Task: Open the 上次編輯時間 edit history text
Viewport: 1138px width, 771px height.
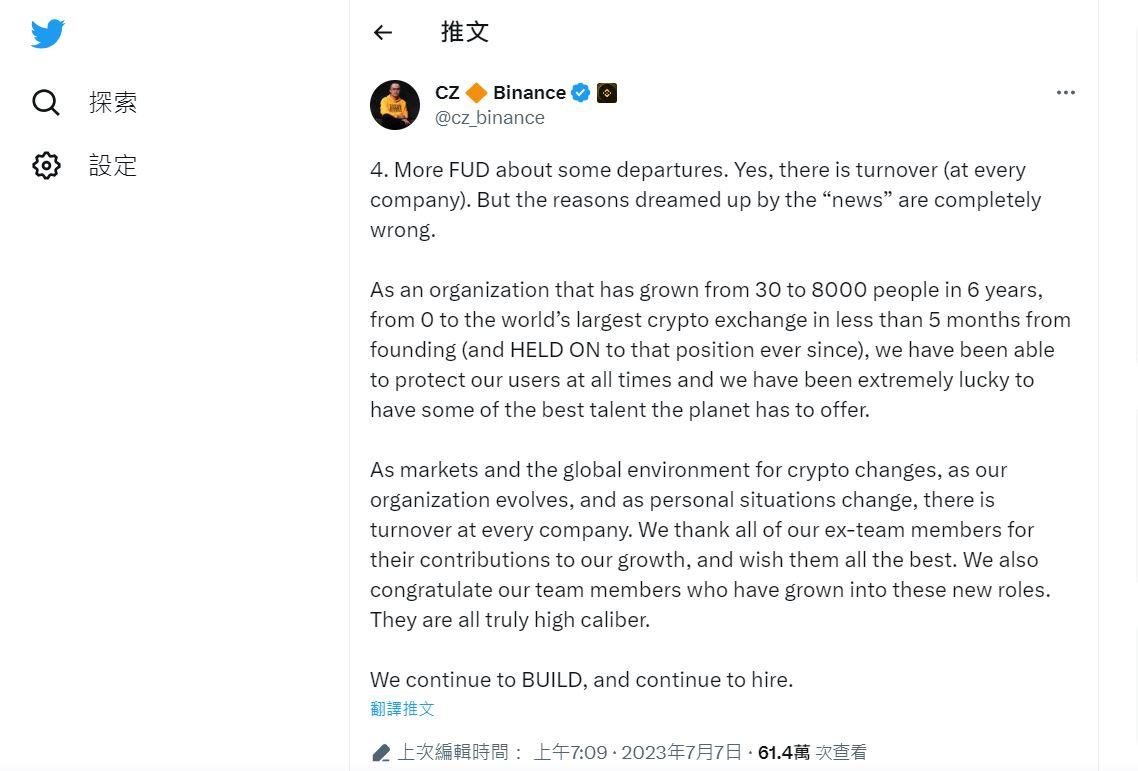Action: (460, 752)
